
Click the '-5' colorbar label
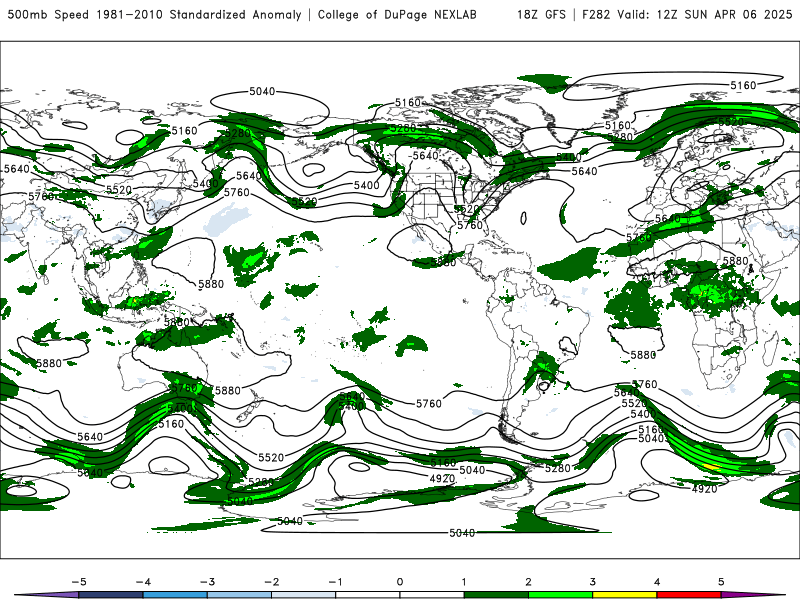[x=79, y=582]
